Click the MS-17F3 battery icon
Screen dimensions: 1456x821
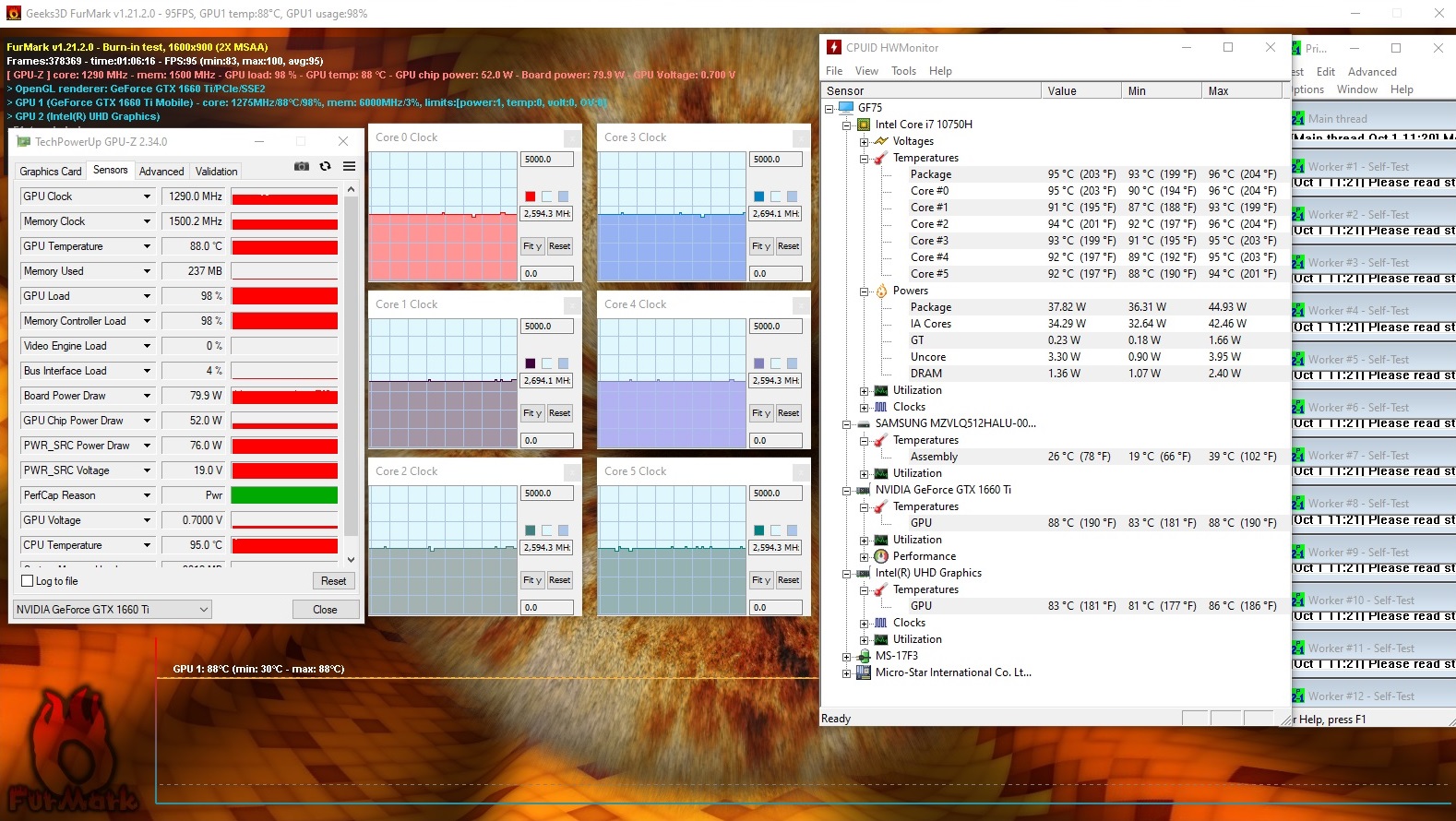[864, 656]
